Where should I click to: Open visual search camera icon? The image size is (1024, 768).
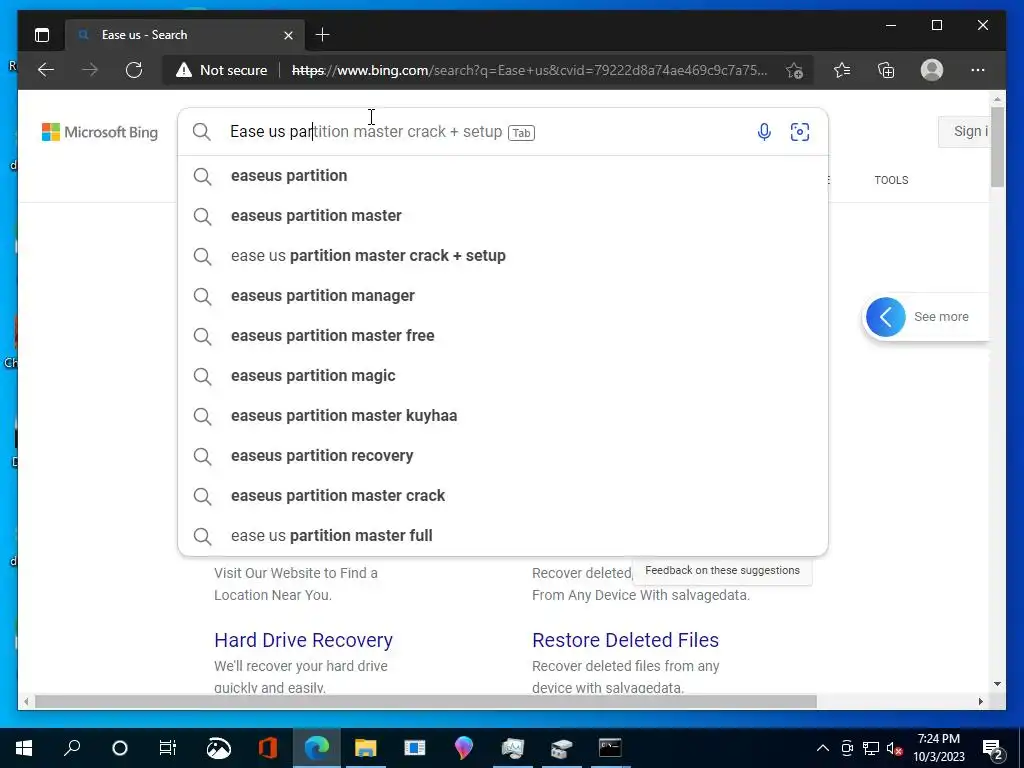click(799, 132)
